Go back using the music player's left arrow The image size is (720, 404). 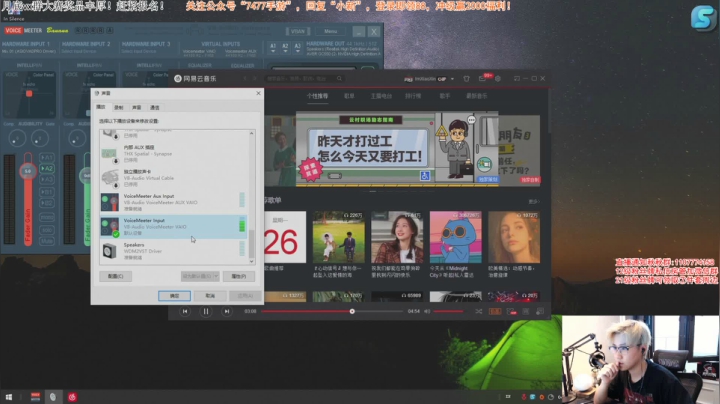click(x=245, y=79)
